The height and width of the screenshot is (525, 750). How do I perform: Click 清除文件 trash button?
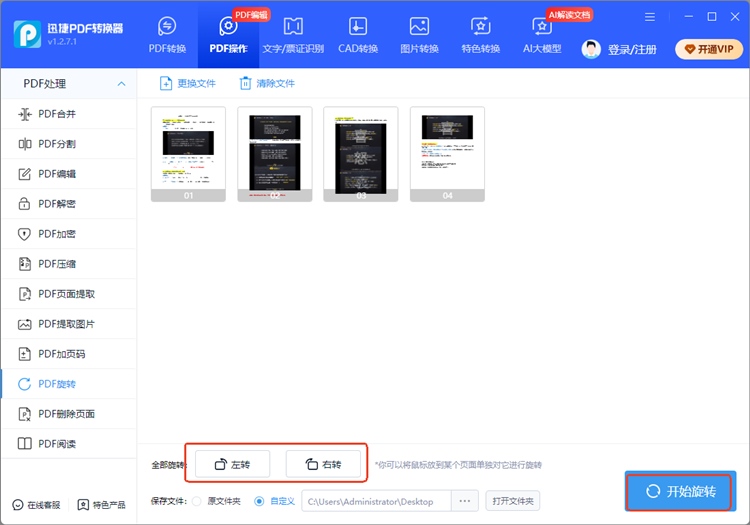click(x=267, y=84)
